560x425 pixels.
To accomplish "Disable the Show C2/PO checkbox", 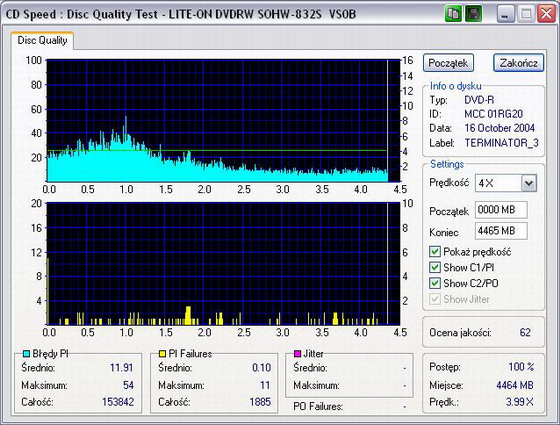I will (434, 283).
